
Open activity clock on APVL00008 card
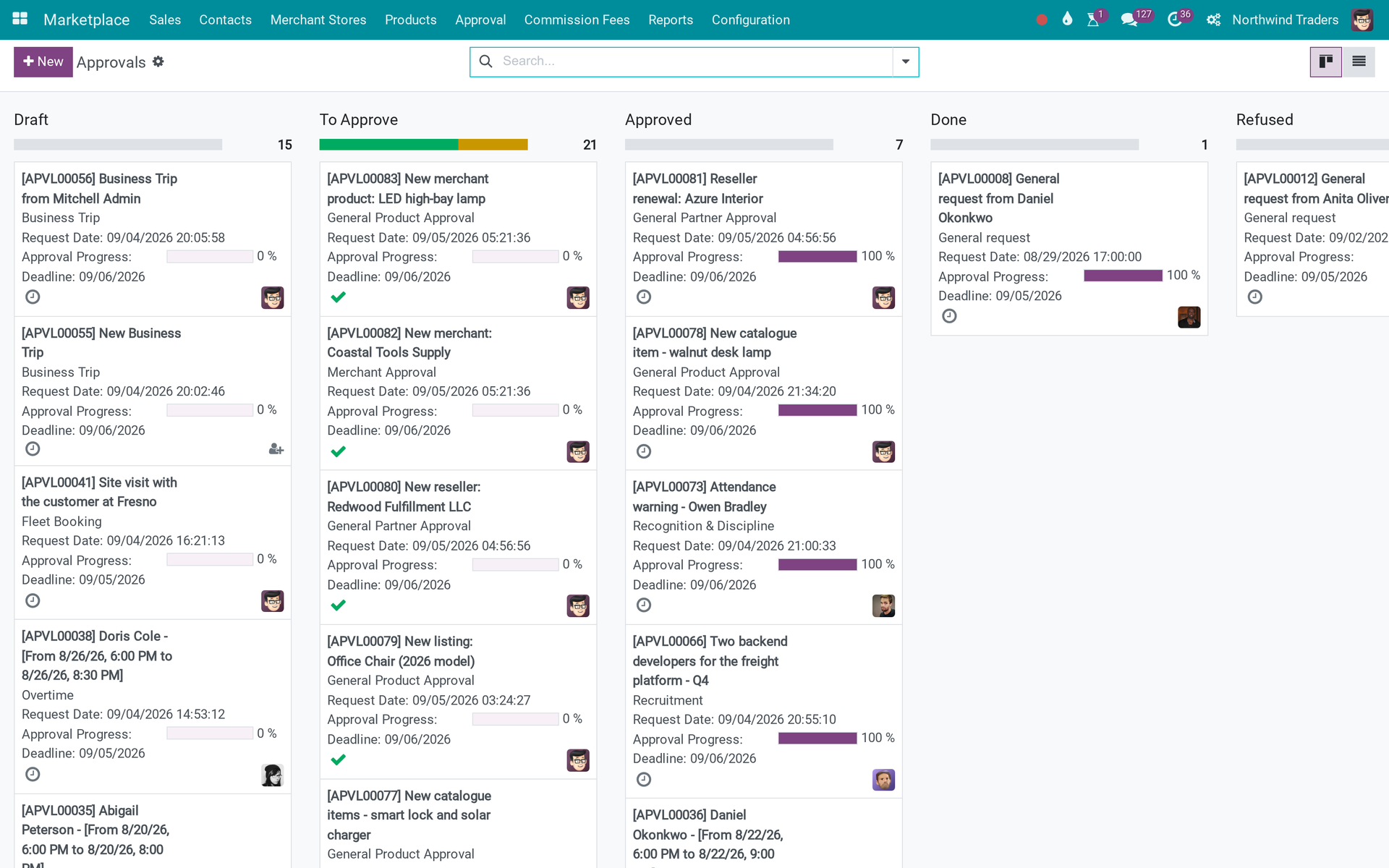coord(949,316)
